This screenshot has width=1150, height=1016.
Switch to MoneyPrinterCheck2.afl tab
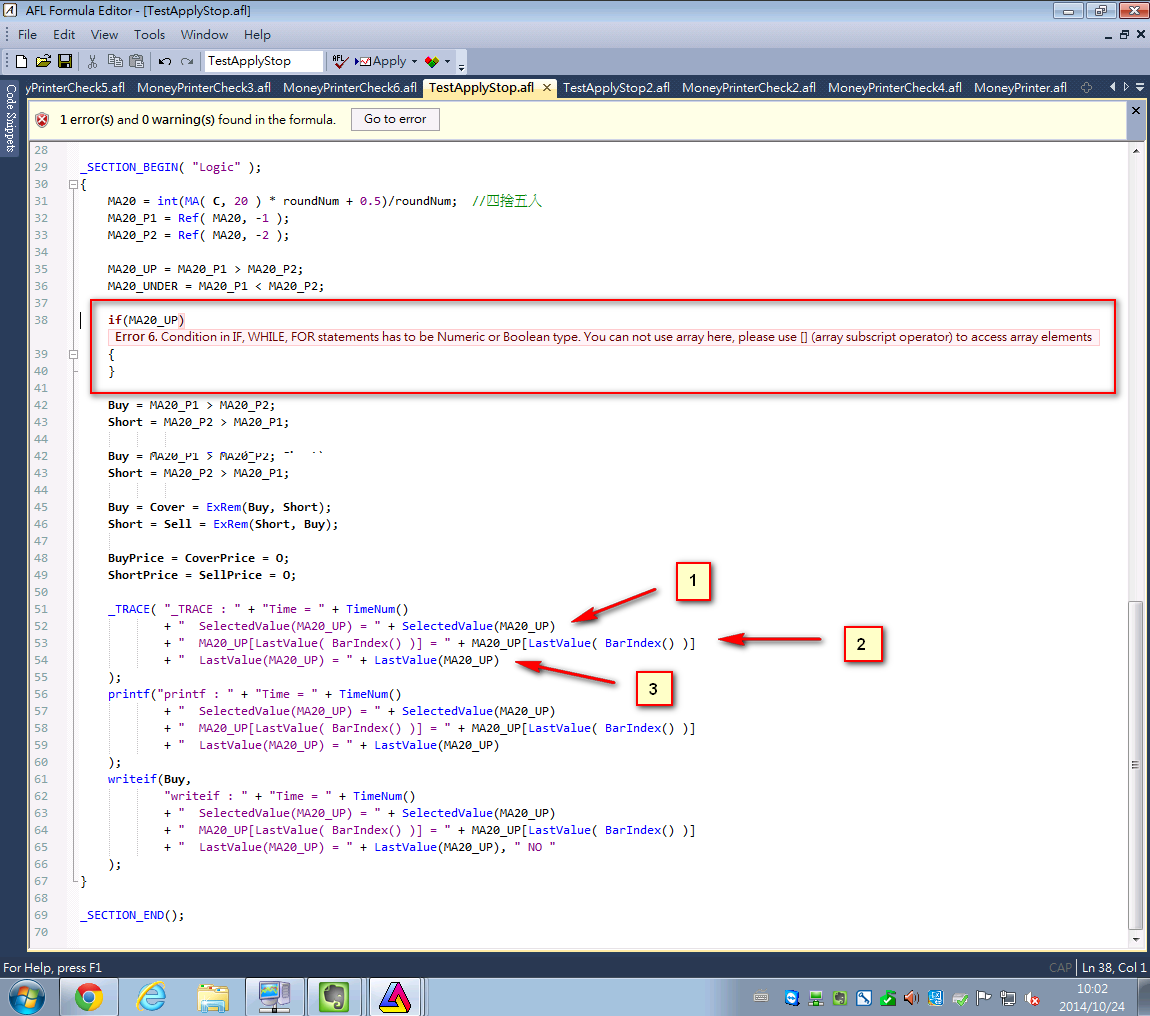749,87
